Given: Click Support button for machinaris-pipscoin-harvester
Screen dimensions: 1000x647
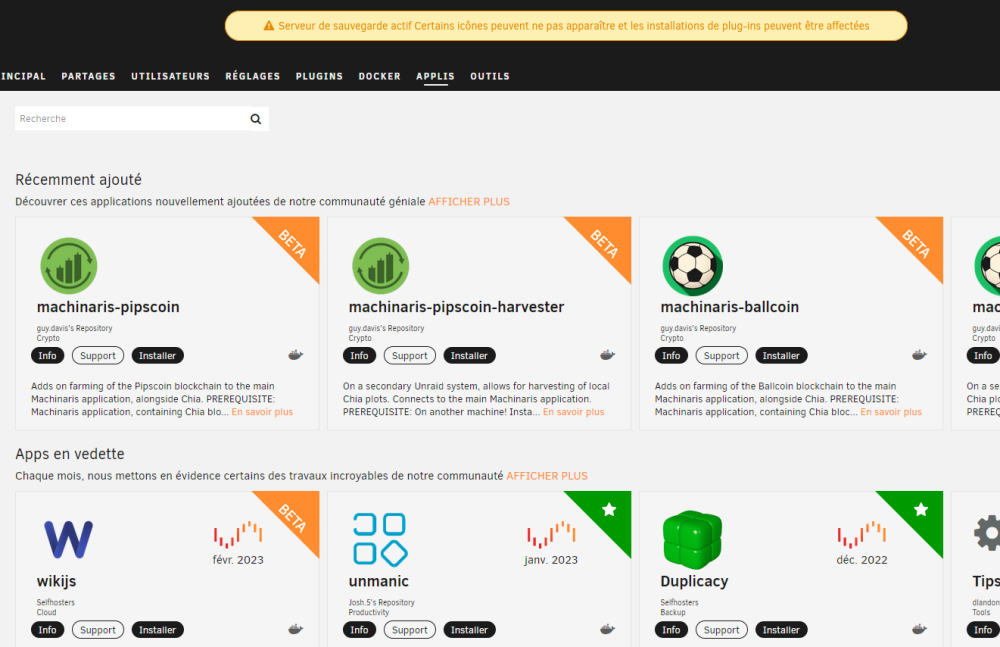Looking at the screenshot, I should tap(409, 355).
